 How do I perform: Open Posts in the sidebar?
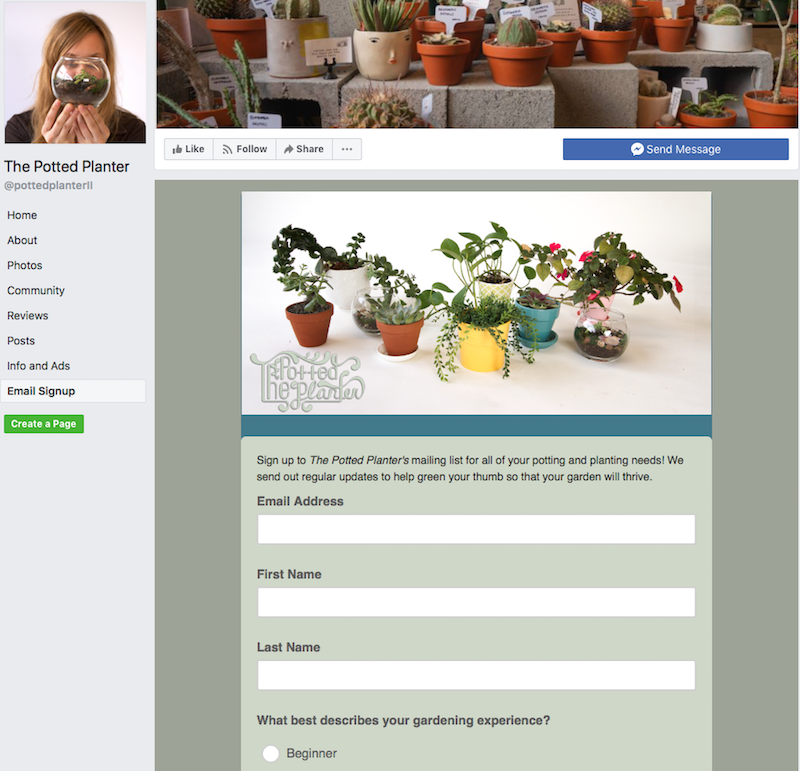tap(21, 340)
